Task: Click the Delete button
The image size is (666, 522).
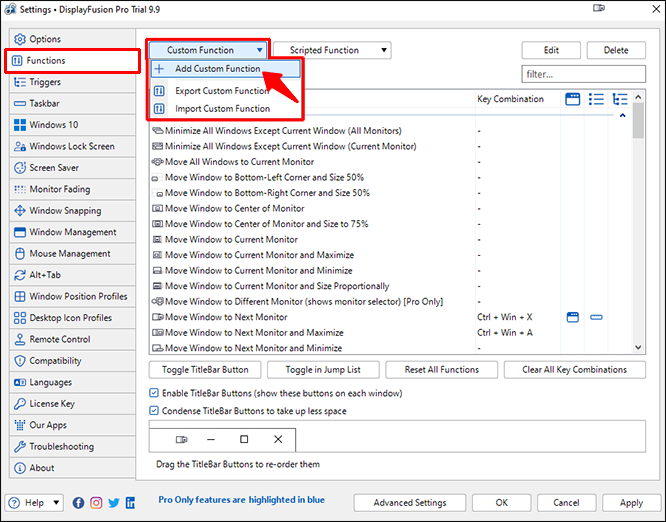Action: tap(616, 50)
